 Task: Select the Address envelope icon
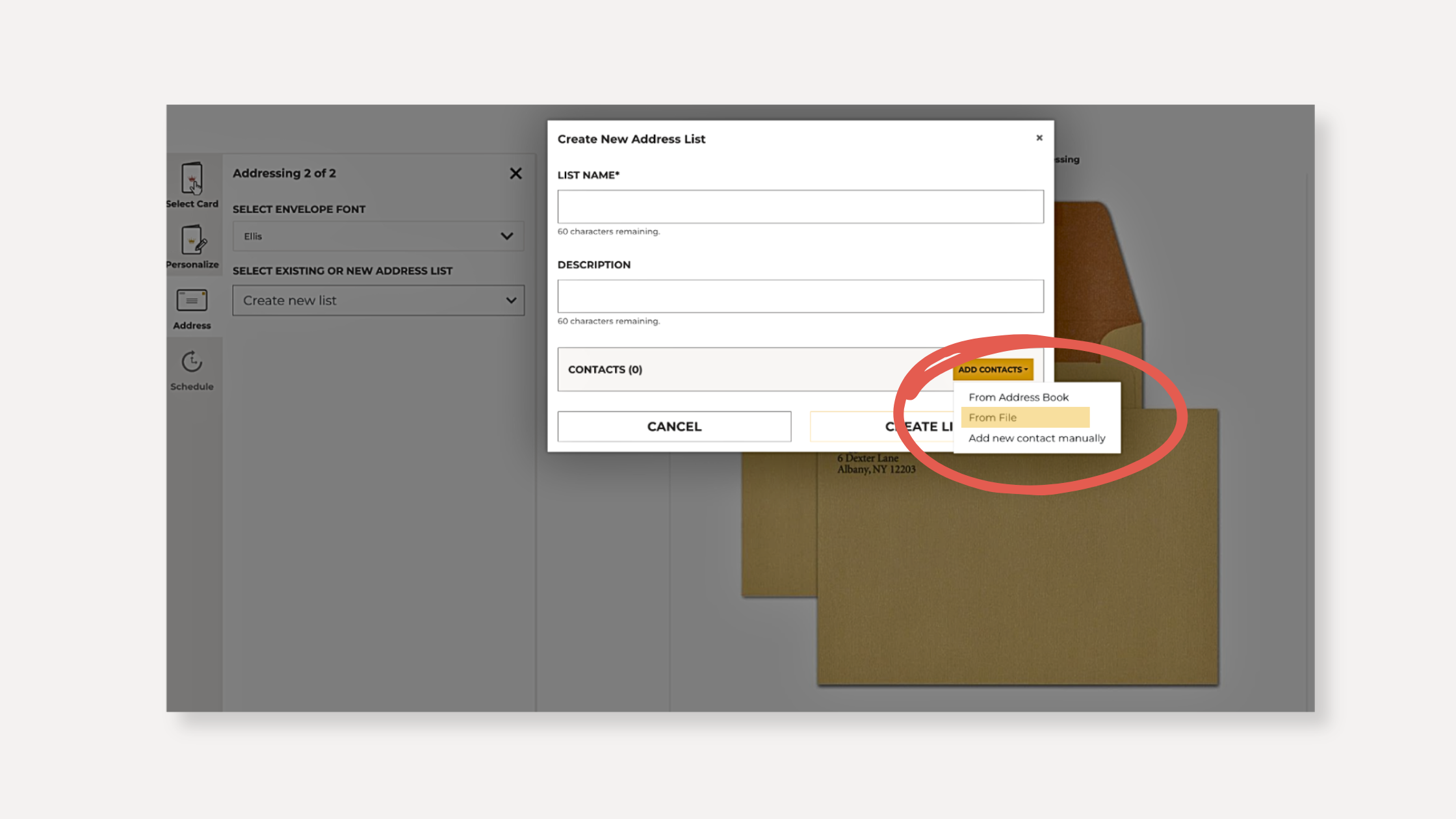(192, 301)
